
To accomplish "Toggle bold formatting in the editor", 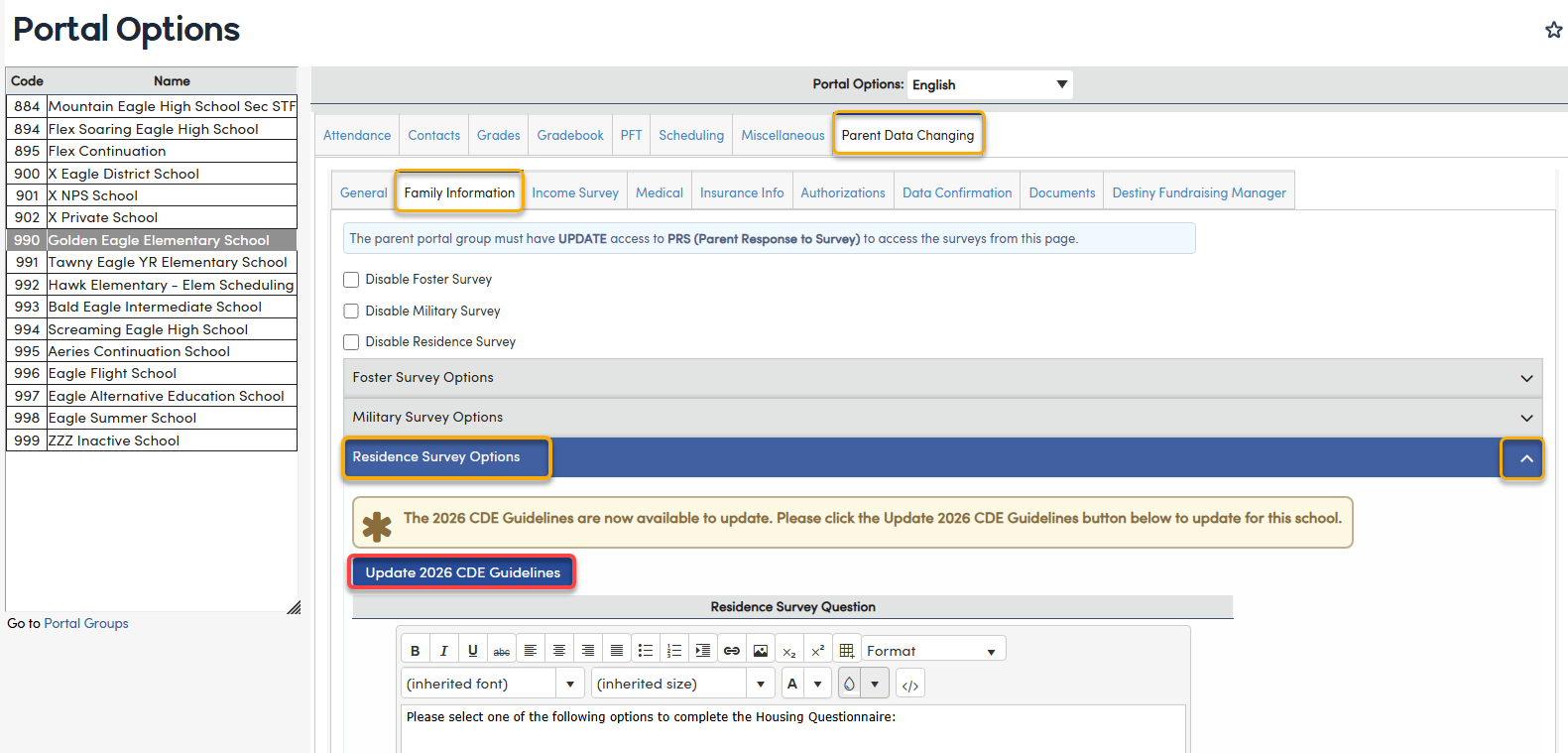I will [x=416, y=651].
